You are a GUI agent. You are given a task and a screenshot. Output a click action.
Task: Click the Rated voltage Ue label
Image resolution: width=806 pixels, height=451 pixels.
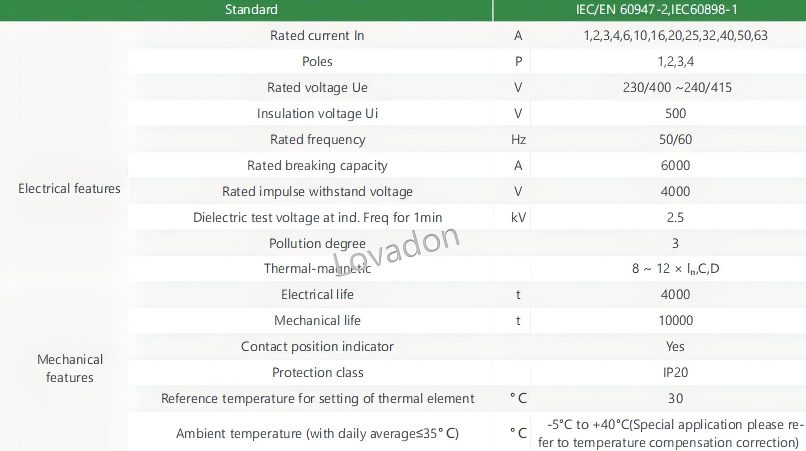coord(317,87)
